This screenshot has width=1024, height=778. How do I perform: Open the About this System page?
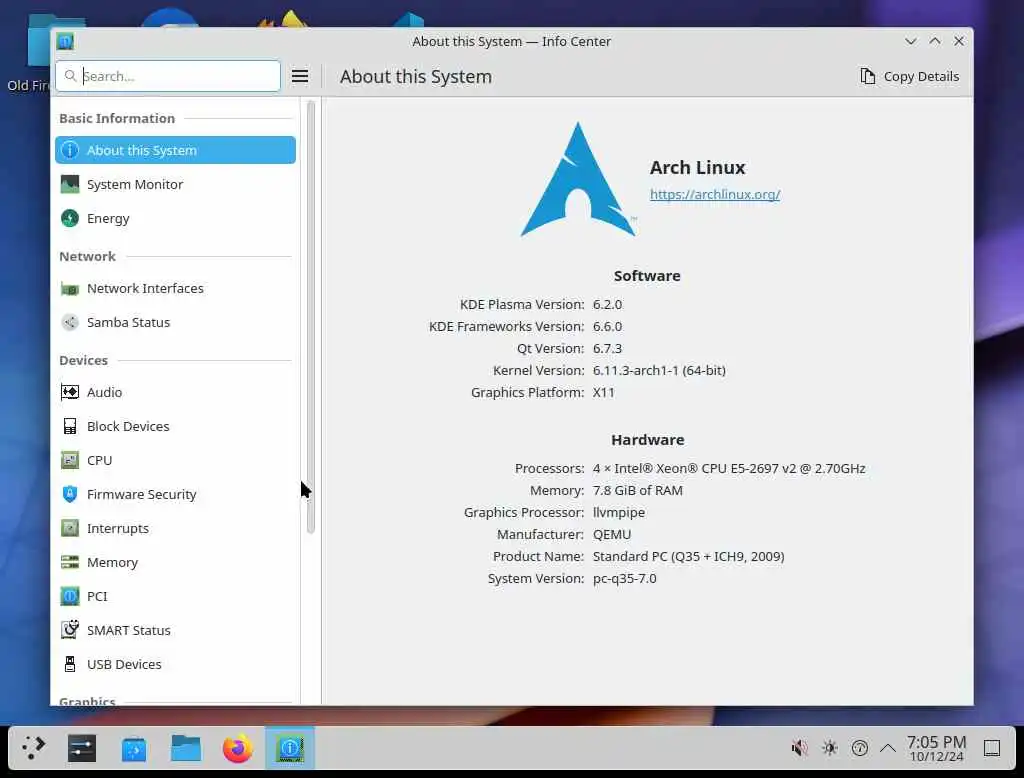click(175, 150)
